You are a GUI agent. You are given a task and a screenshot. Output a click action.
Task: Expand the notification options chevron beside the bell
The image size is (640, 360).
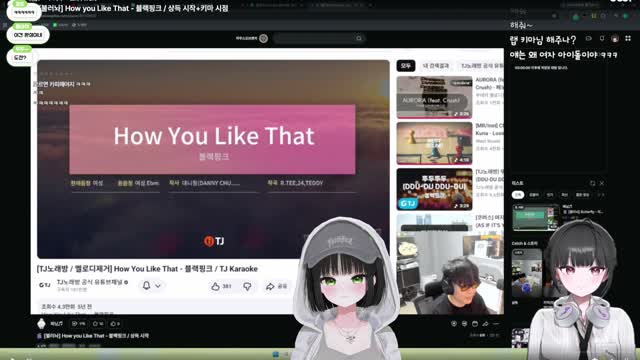158,286
